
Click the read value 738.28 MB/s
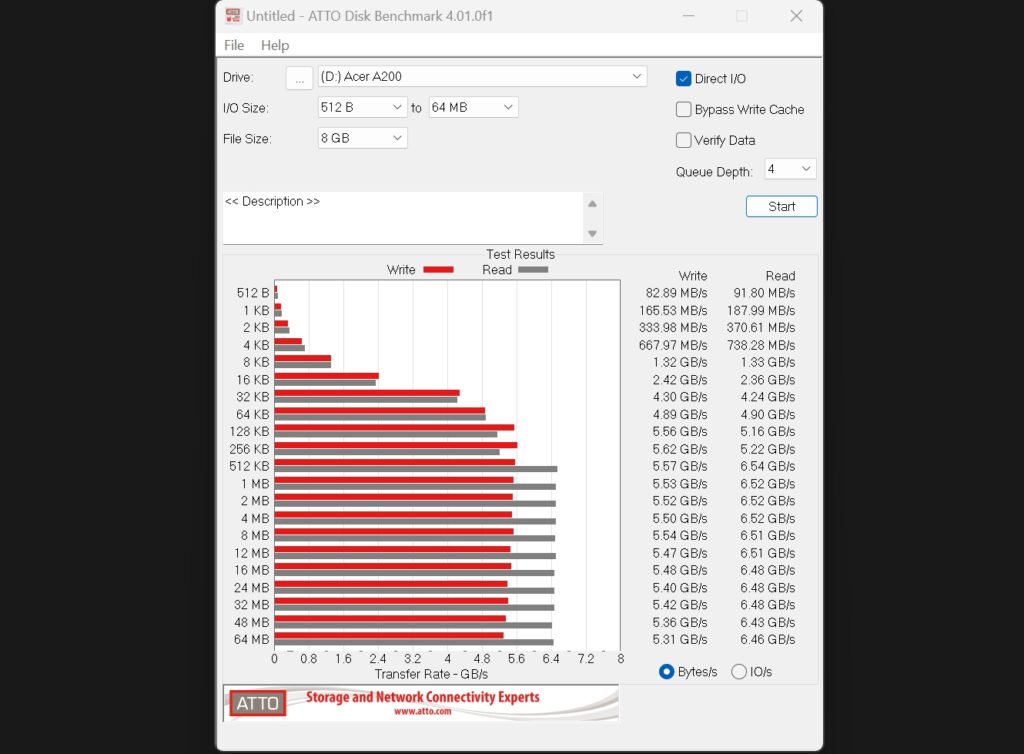[x=761, y=345]
